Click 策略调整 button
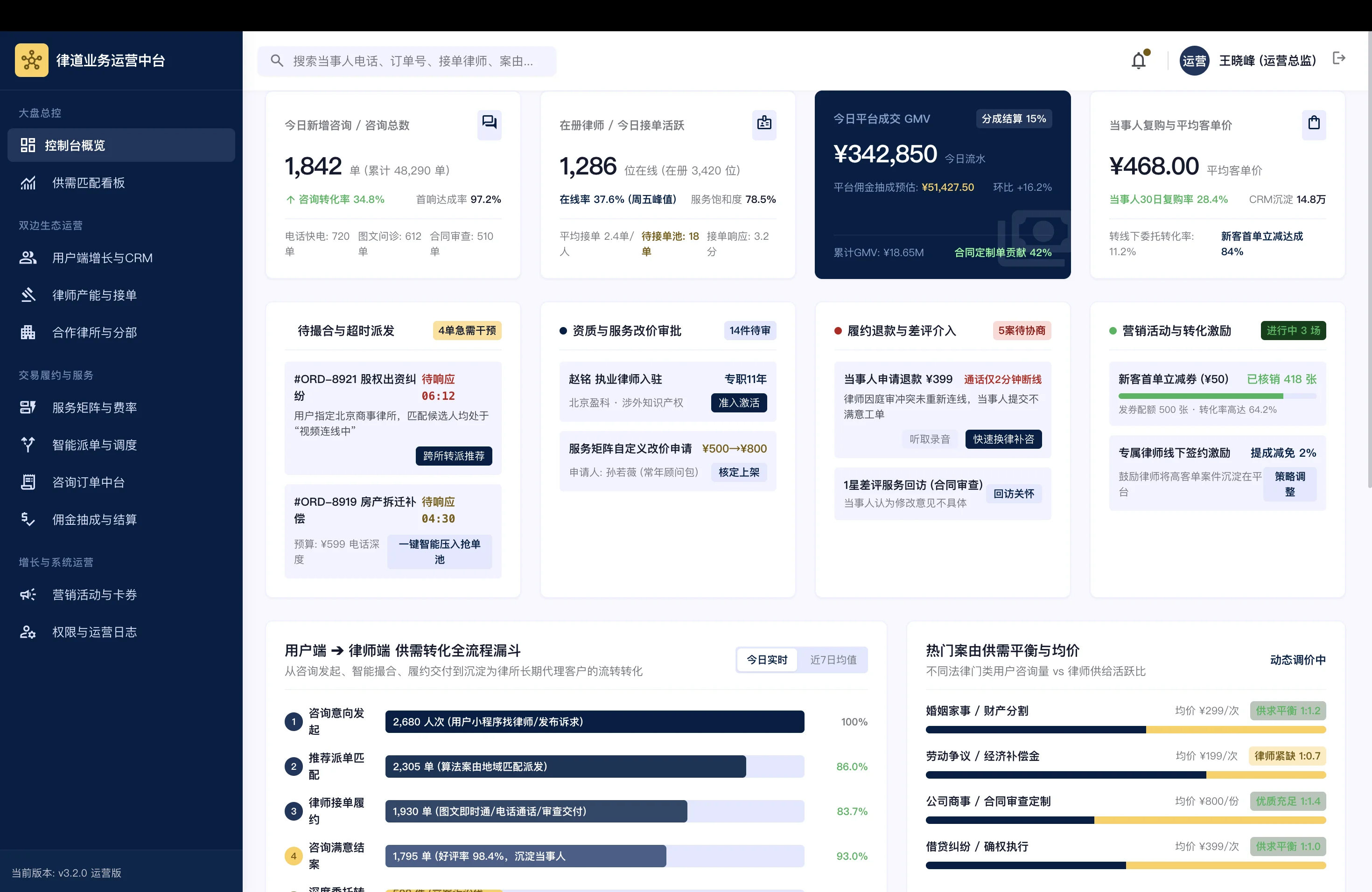 1290,484
